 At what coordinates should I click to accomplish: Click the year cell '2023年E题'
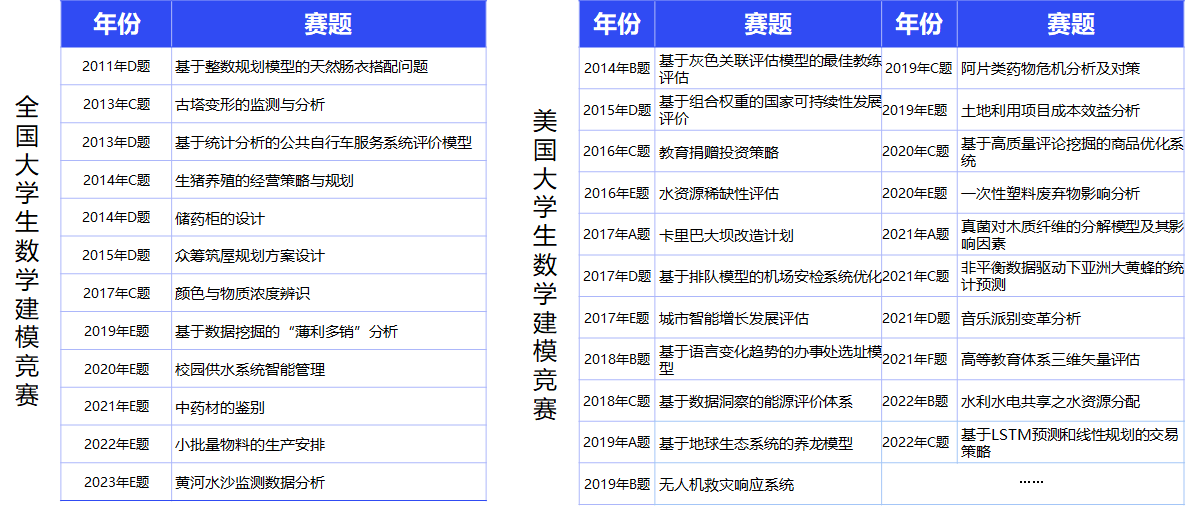(x=116, y=482)
